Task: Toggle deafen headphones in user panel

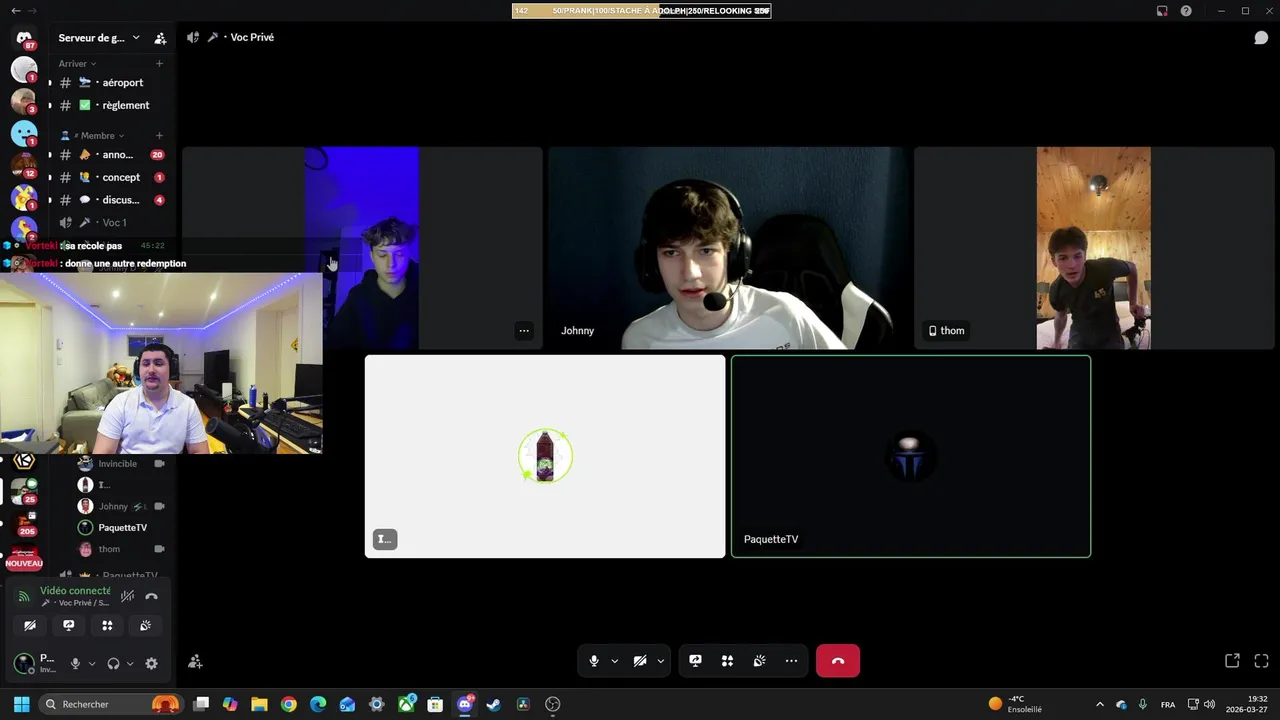Action: pyautogui.click(x=113, y=663)
